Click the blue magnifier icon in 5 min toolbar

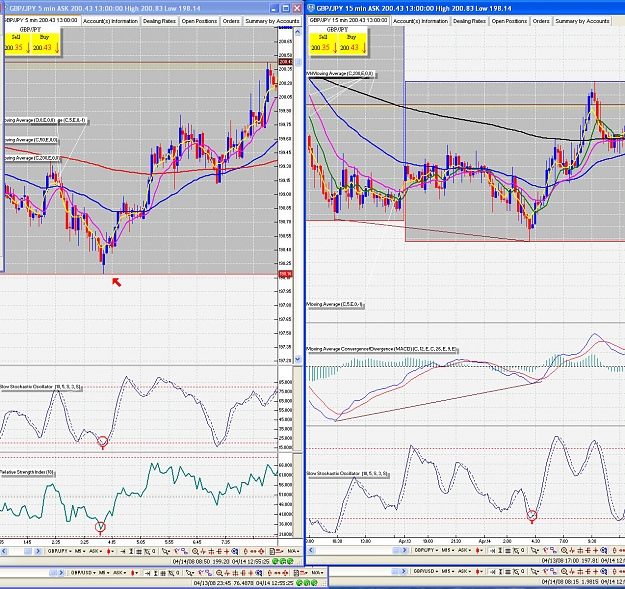tap(235, 551)
